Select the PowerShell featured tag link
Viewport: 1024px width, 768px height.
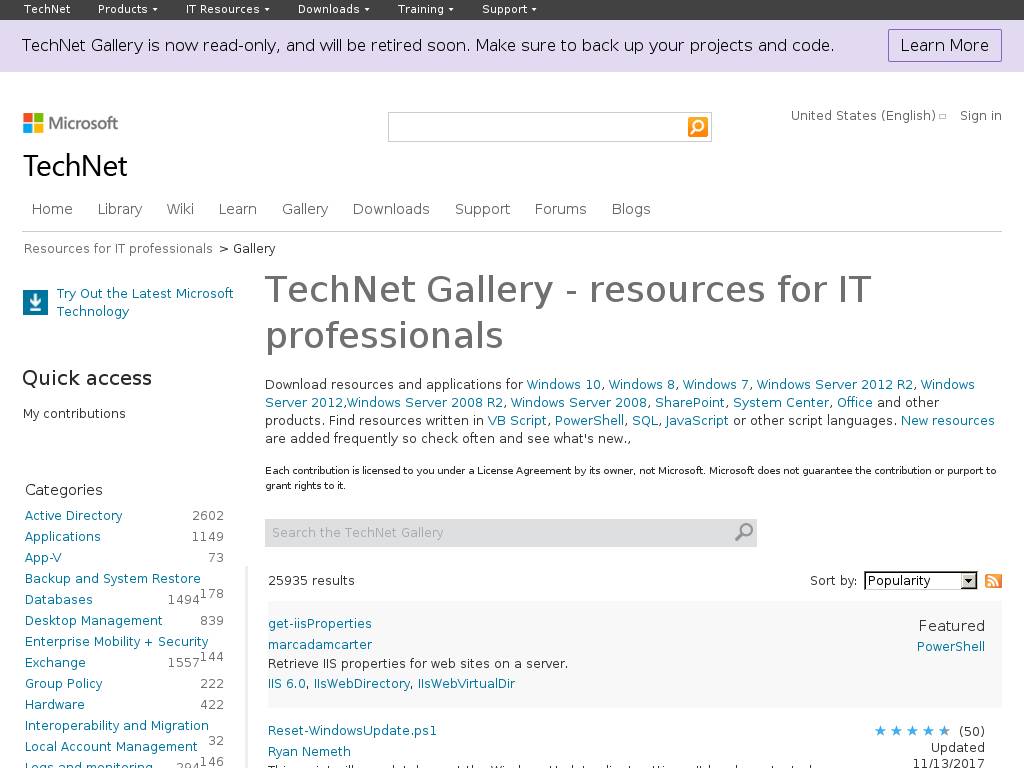tap(950, 647)
